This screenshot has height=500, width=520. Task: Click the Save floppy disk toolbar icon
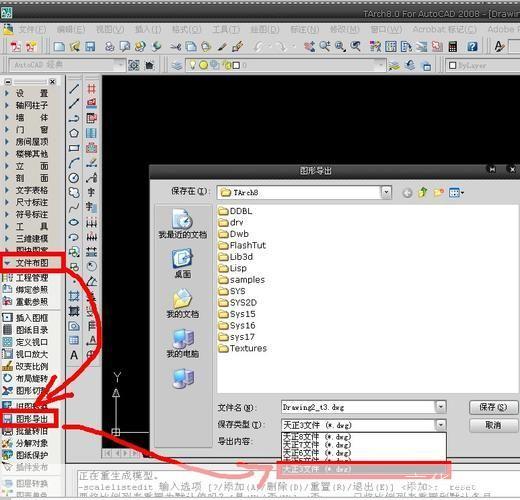(x=90, y=46)
